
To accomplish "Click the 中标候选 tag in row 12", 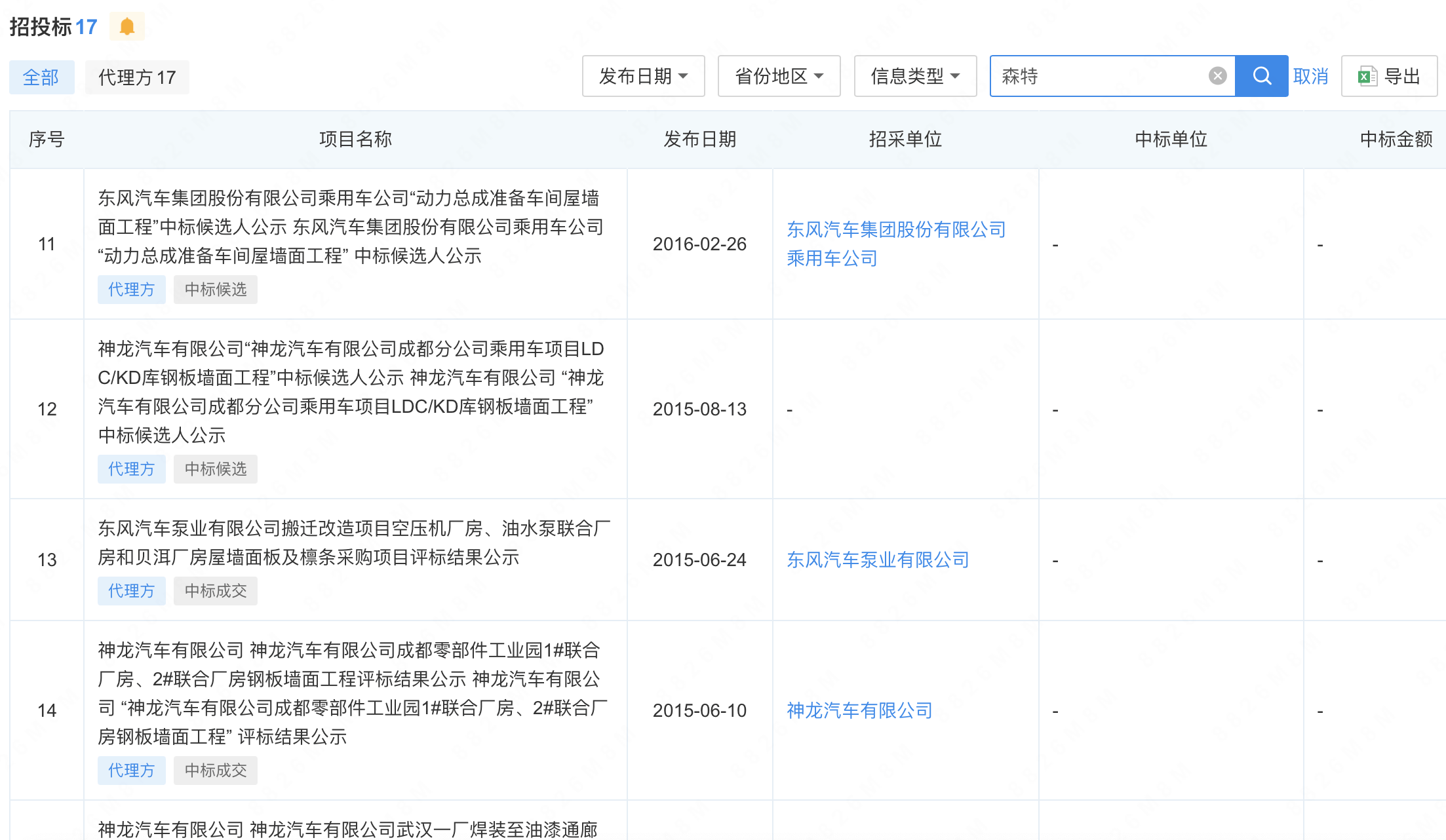I will click(x=215, y=469).
